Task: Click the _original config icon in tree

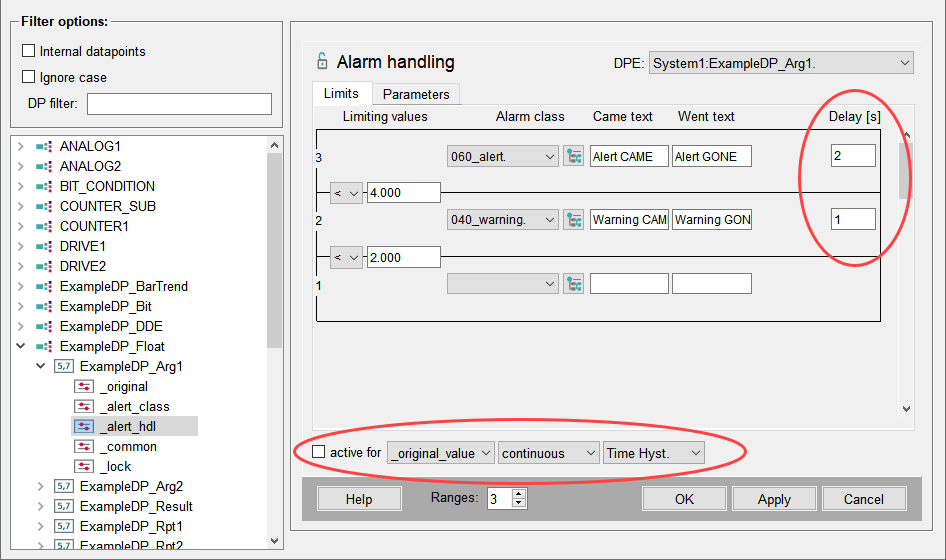Action: point(85,387)
